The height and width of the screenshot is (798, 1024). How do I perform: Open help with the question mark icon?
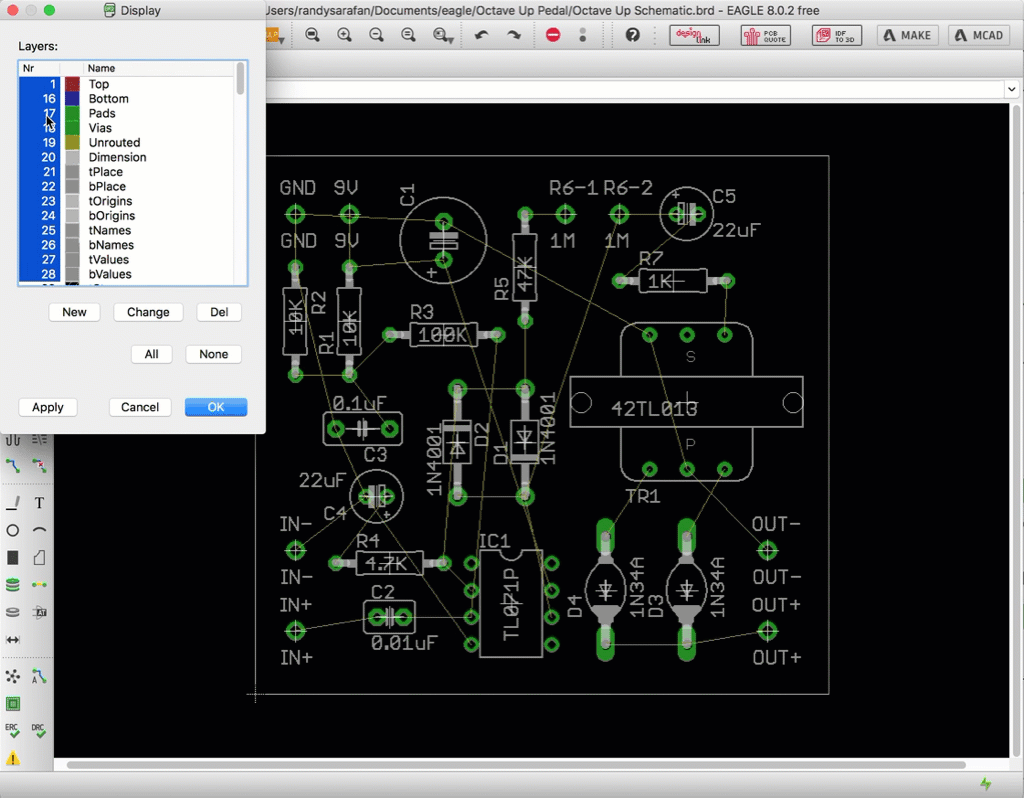(632, 35)
